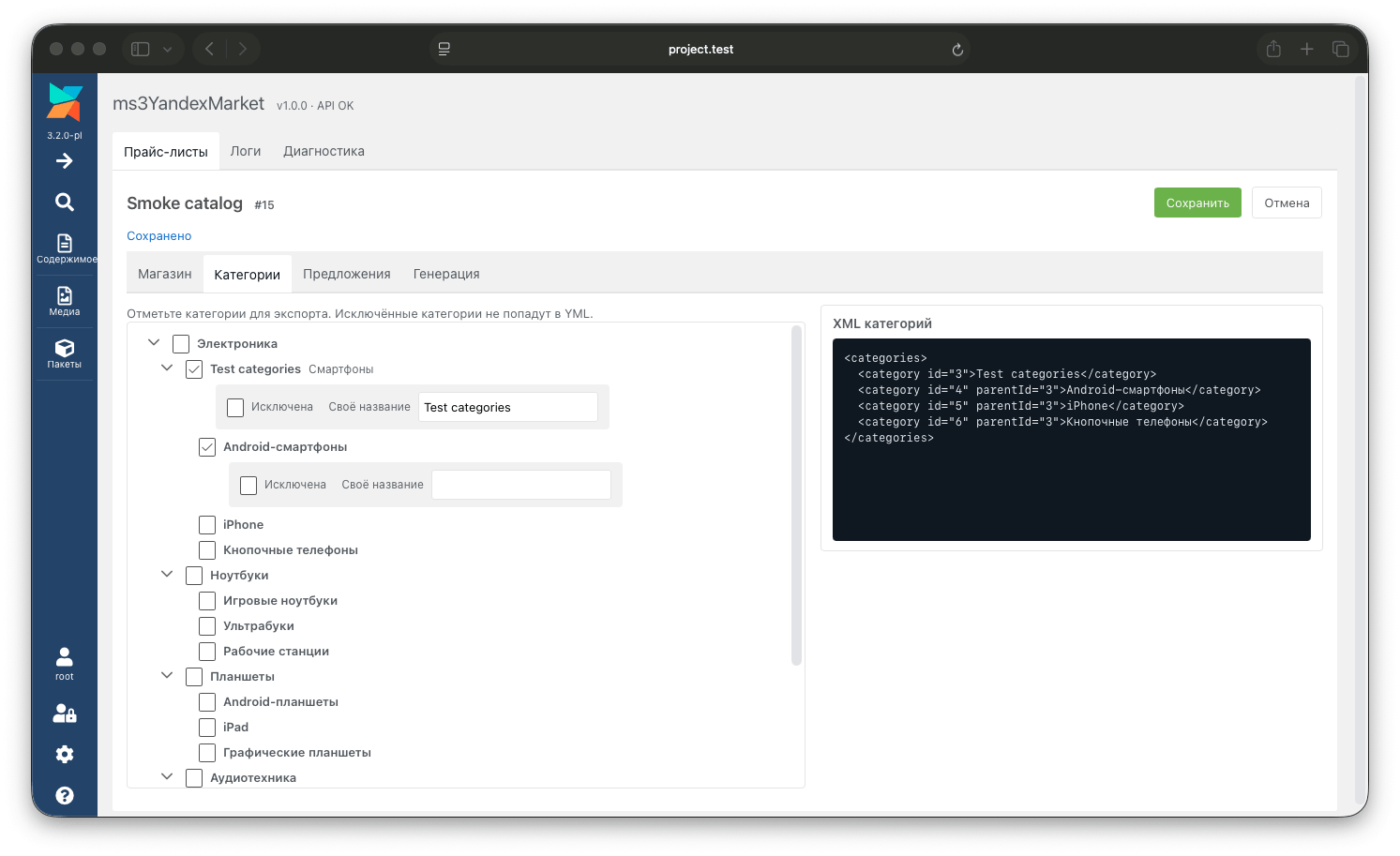Select the Прайс-листы tab

pyautogui.click(x=166, y=151)
